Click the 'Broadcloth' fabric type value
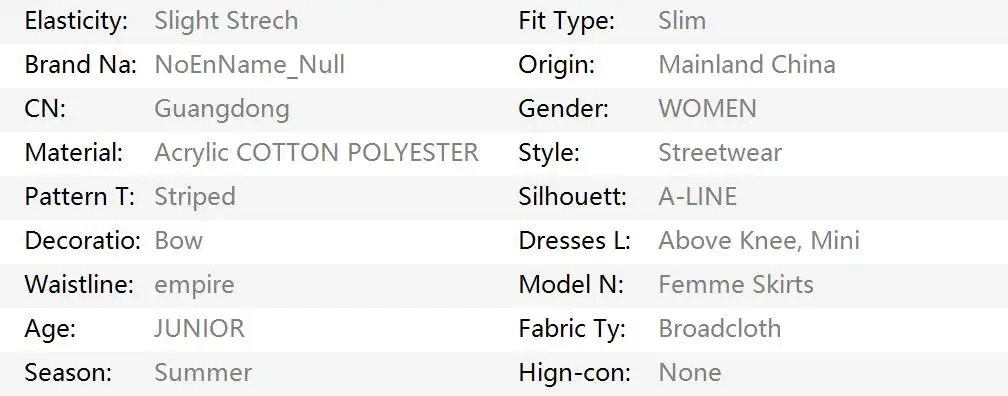This screenshot has height=396, width=1008. click(720, 328)
